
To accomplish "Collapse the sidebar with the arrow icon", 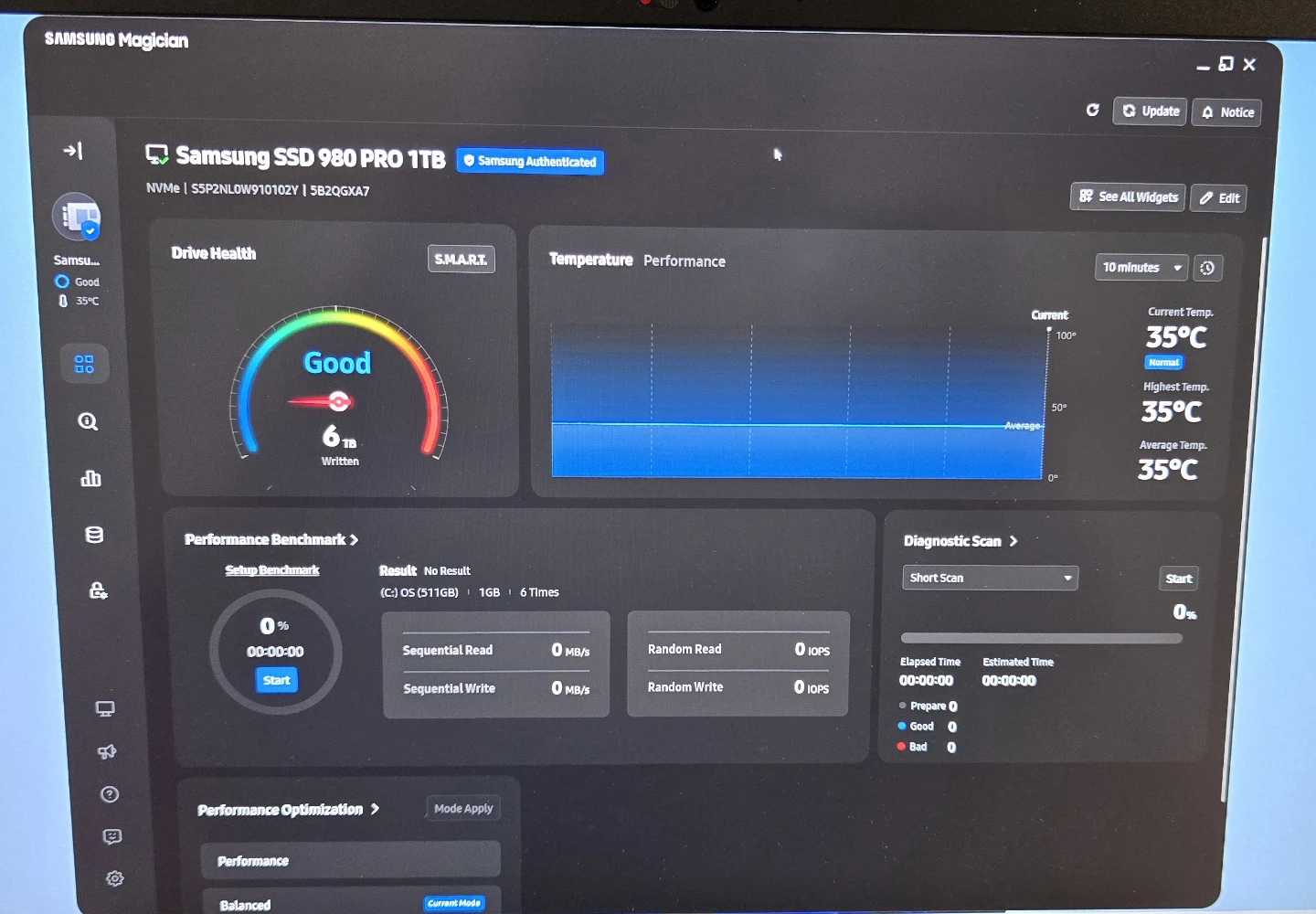I will tap(73, 151).
